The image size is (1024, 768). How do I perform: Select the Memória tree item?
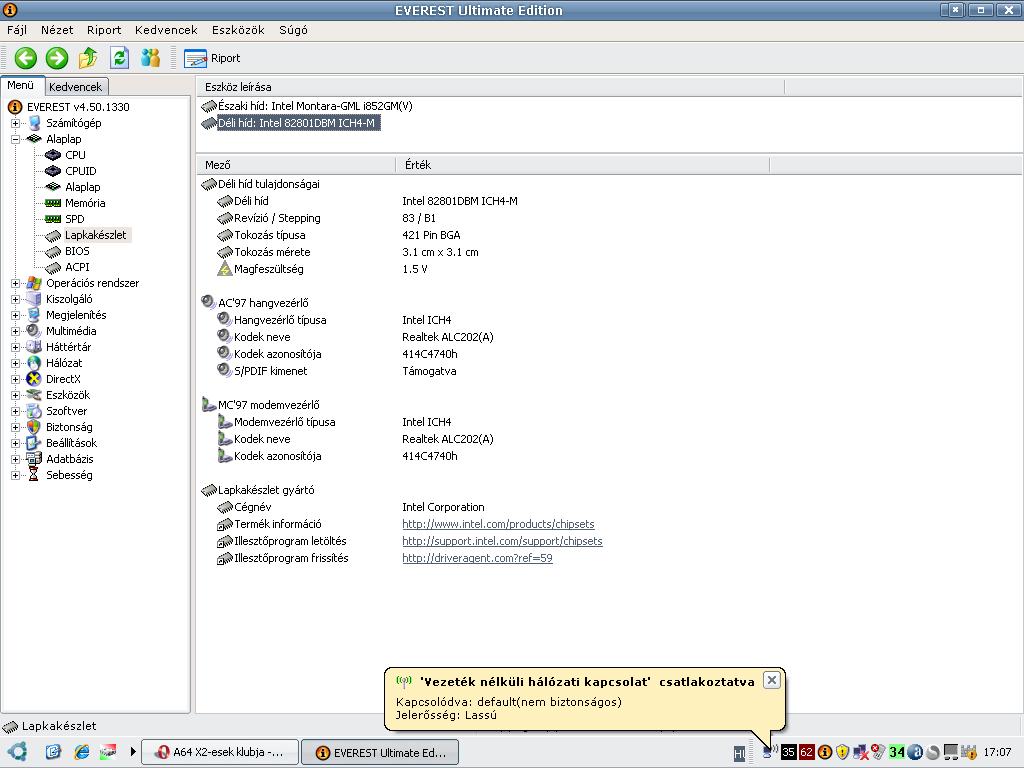click(x=85, y=203)
